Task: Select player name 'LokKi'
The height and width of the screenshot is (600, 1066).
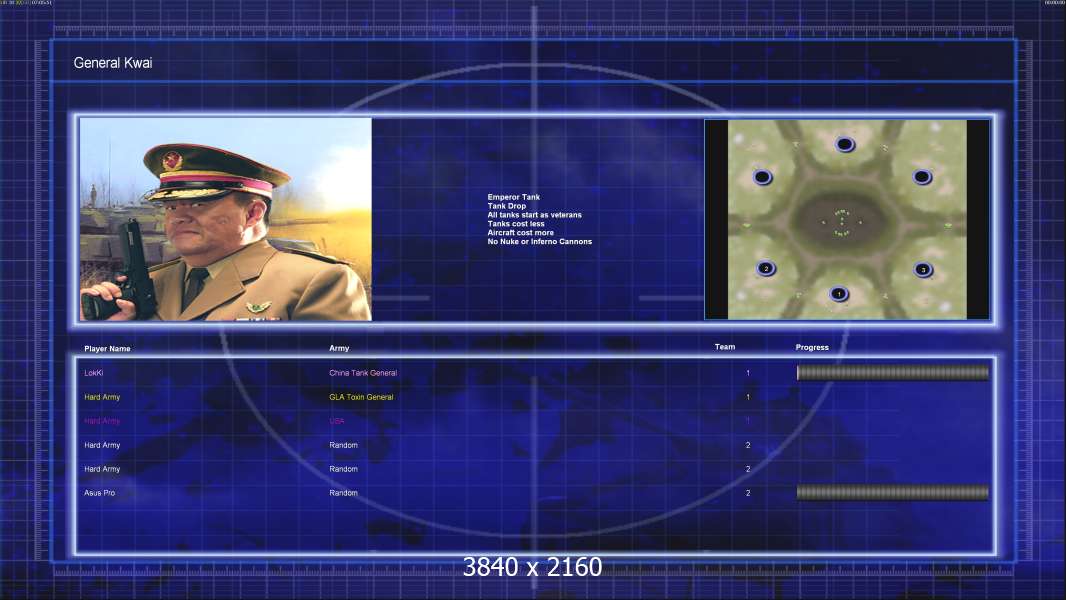Action: tap(94, 373)
